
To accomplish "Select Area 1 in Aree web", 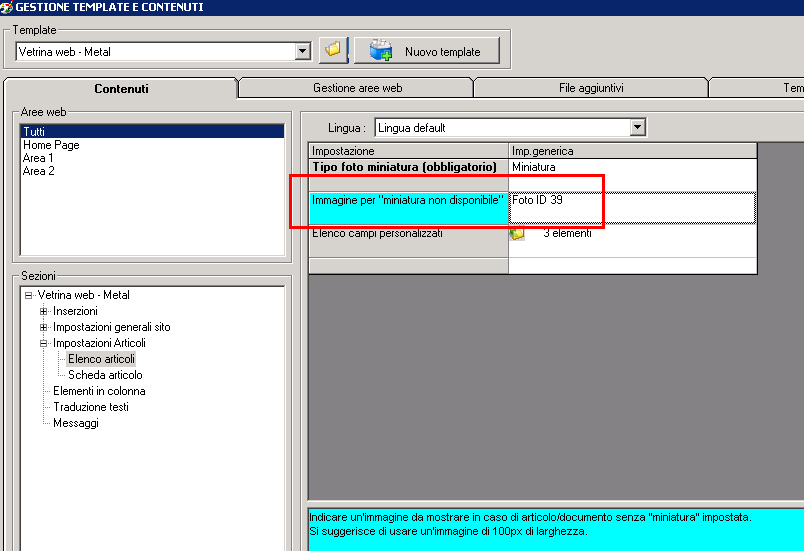I will (38, 158).
